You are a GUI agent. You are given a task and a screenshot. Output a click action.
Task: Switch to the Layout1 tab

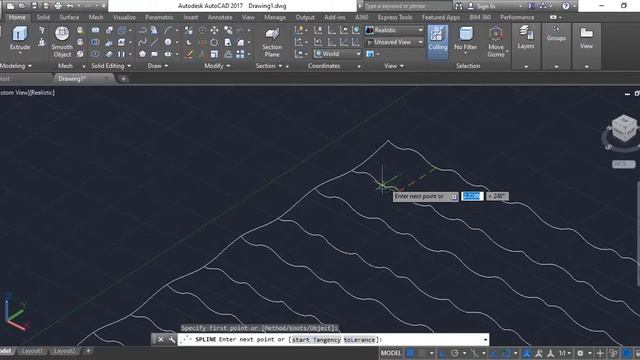coord(32,351)
